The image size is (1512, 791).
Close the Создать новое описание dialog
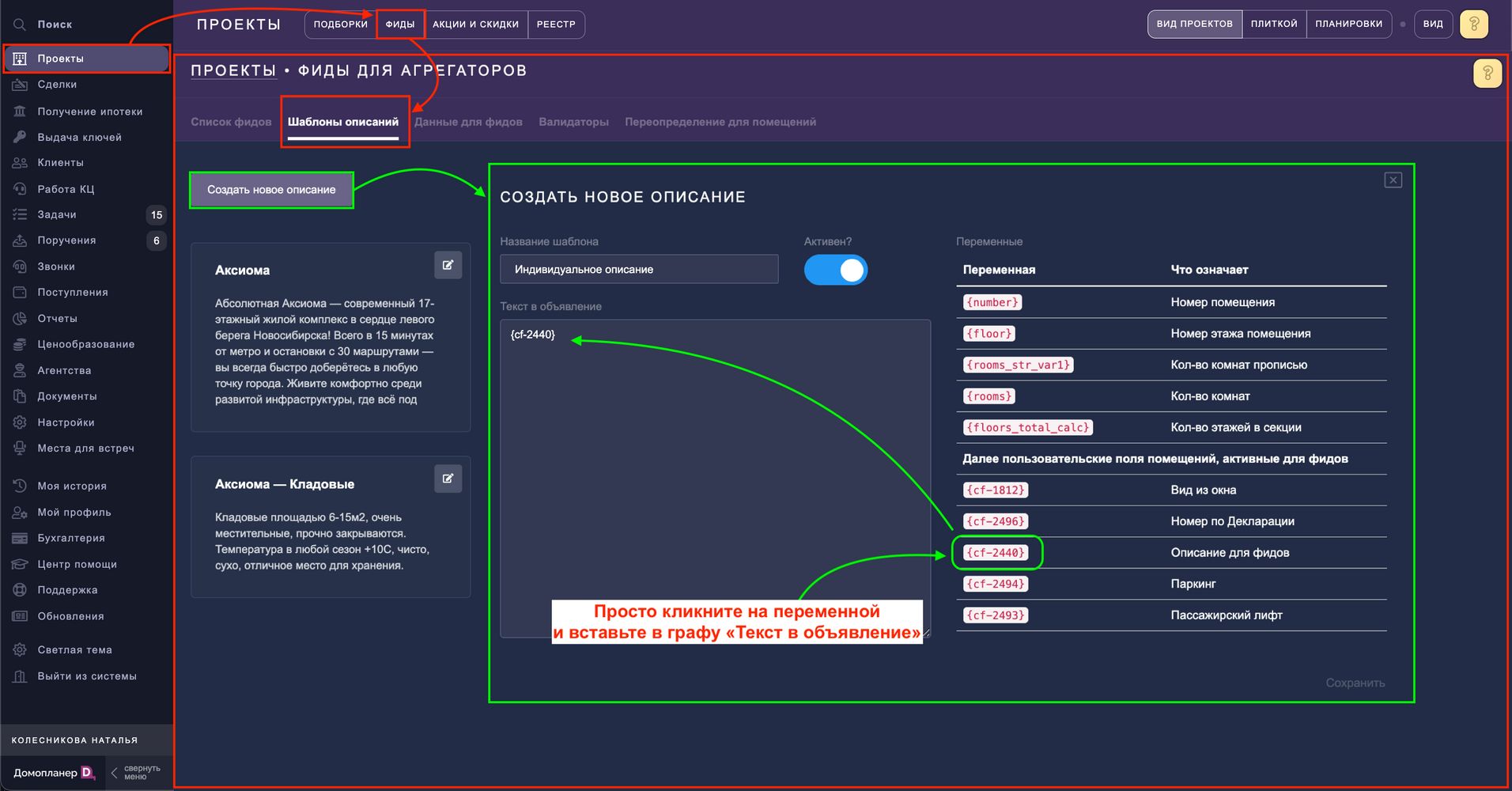coord(1393,180)
